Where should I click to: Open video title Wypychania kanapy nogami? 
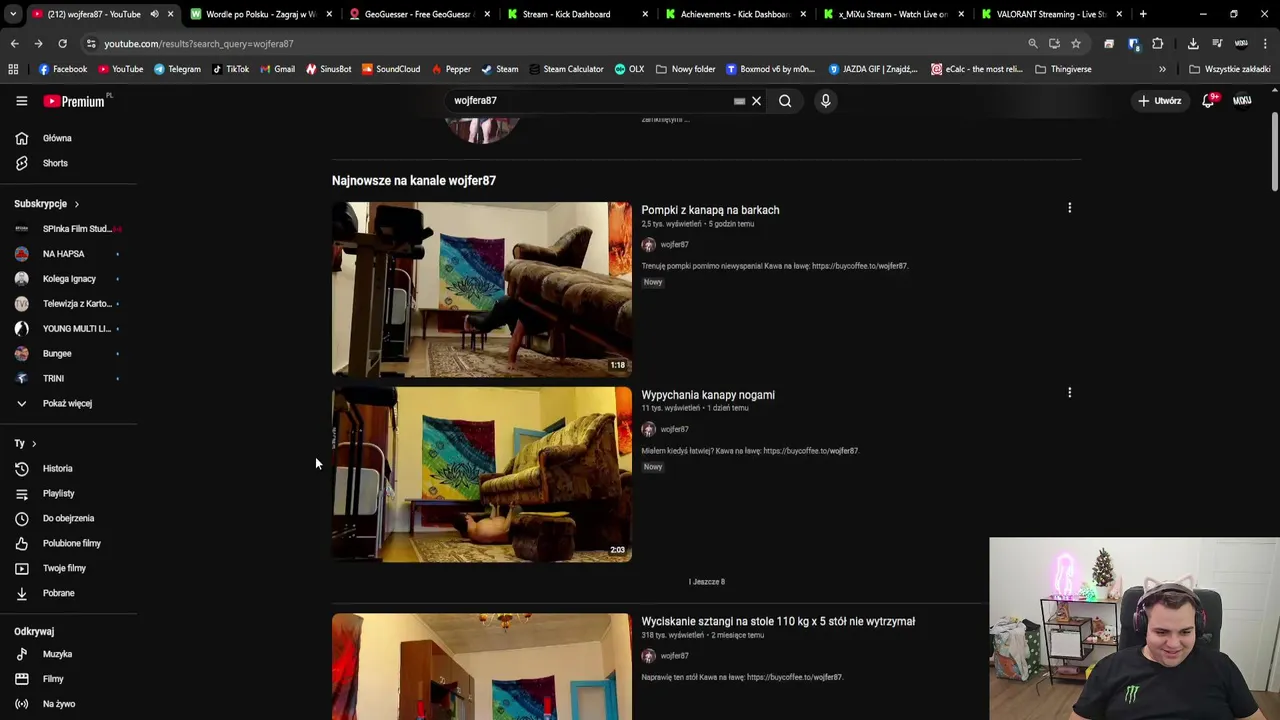tap(708, 395)
